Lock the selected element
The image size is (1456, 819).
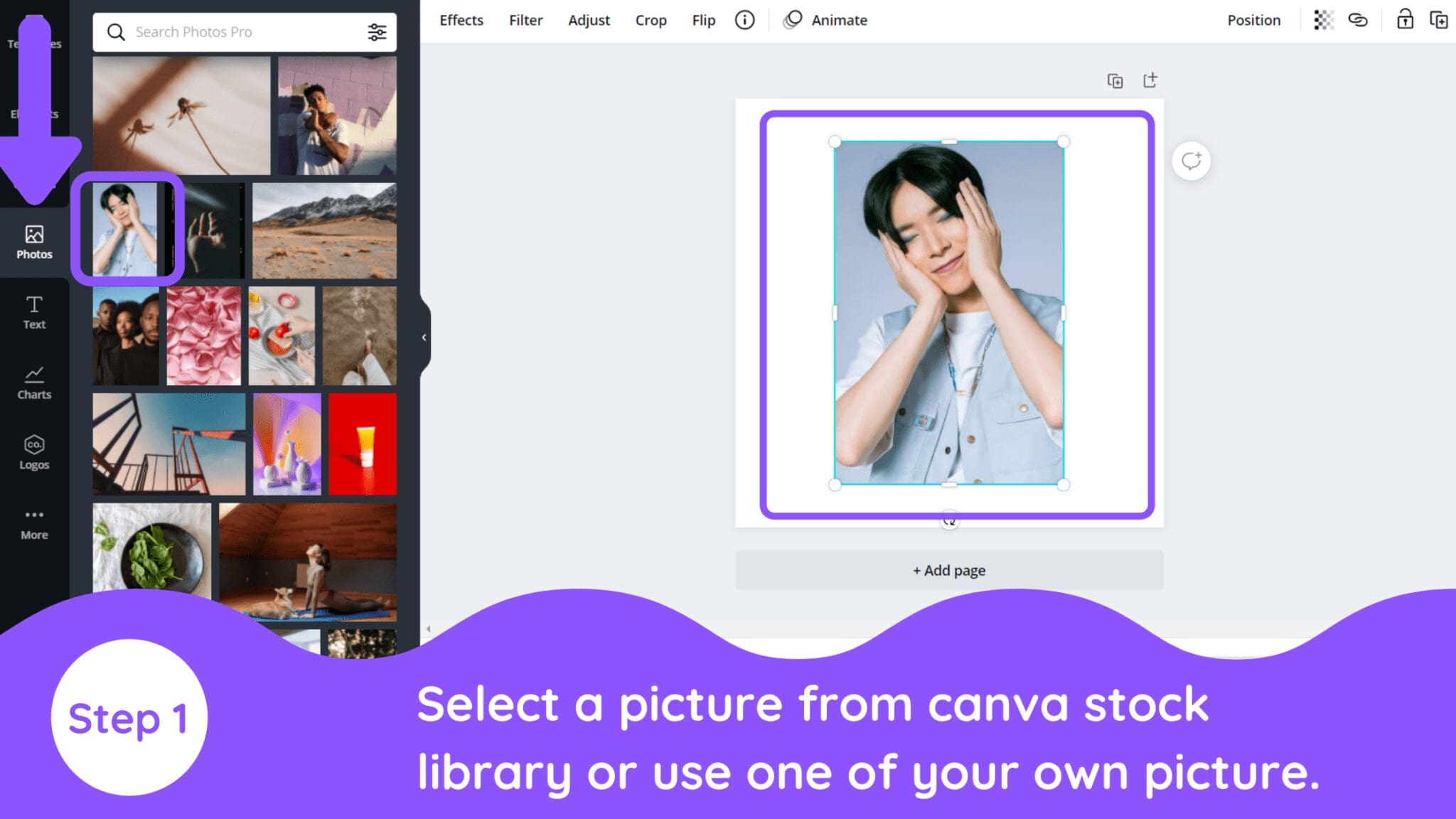click(1406, 20)
